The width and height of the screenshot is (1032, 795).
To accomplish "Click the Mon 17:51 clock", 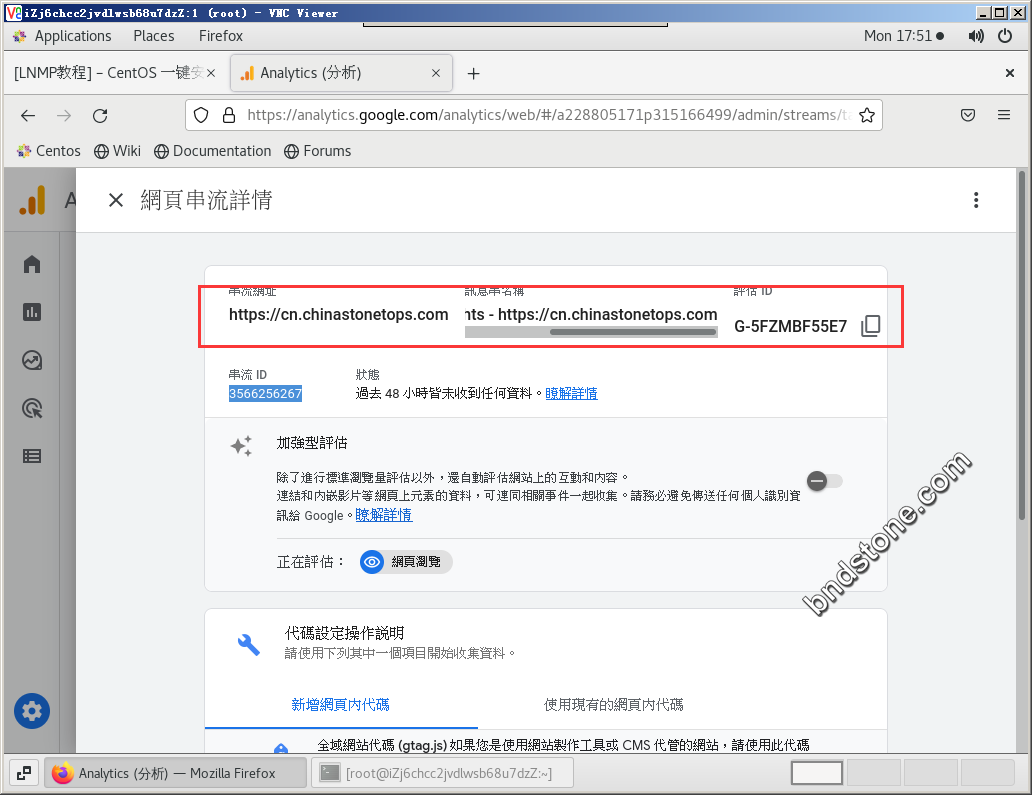I will [x=898, y=36].
